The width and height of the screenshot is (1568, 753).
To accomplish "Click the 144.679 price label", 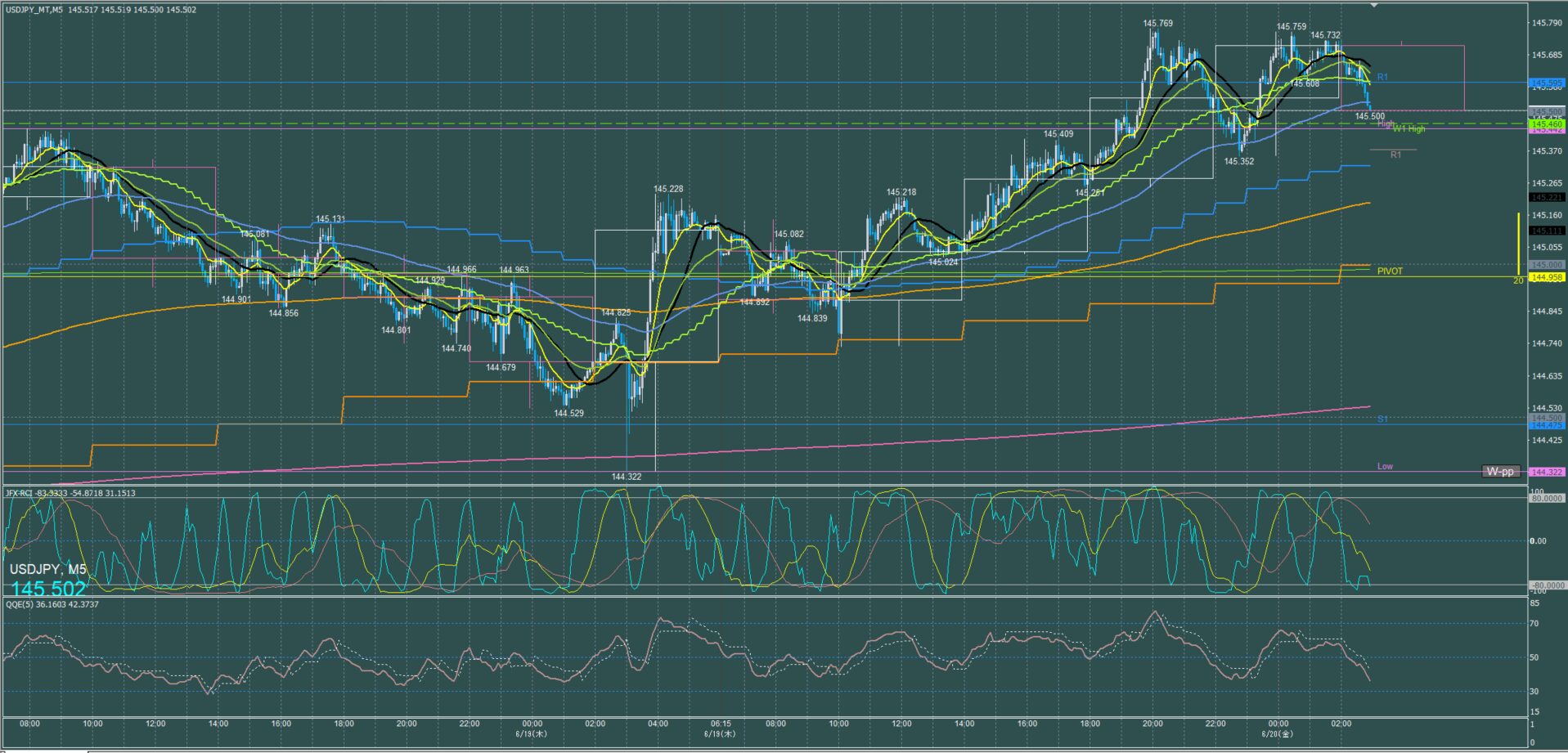I will 501,368.
